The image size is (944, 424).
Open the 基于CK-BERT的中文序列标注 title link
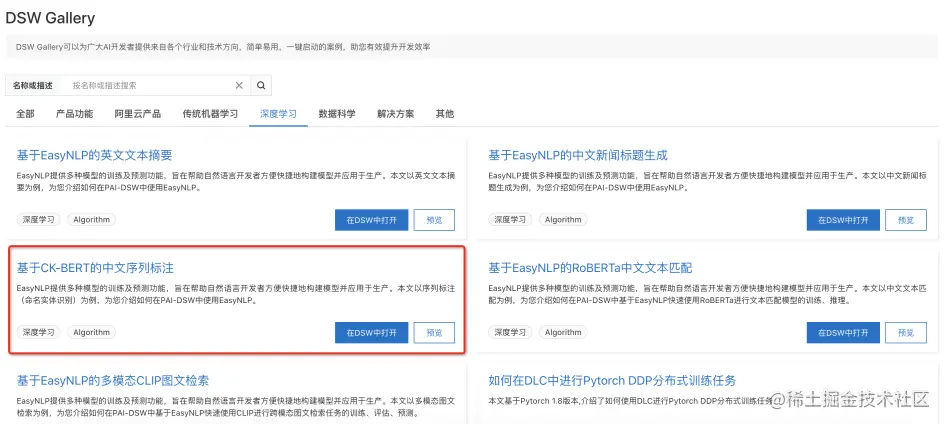[x=95, y=267]
